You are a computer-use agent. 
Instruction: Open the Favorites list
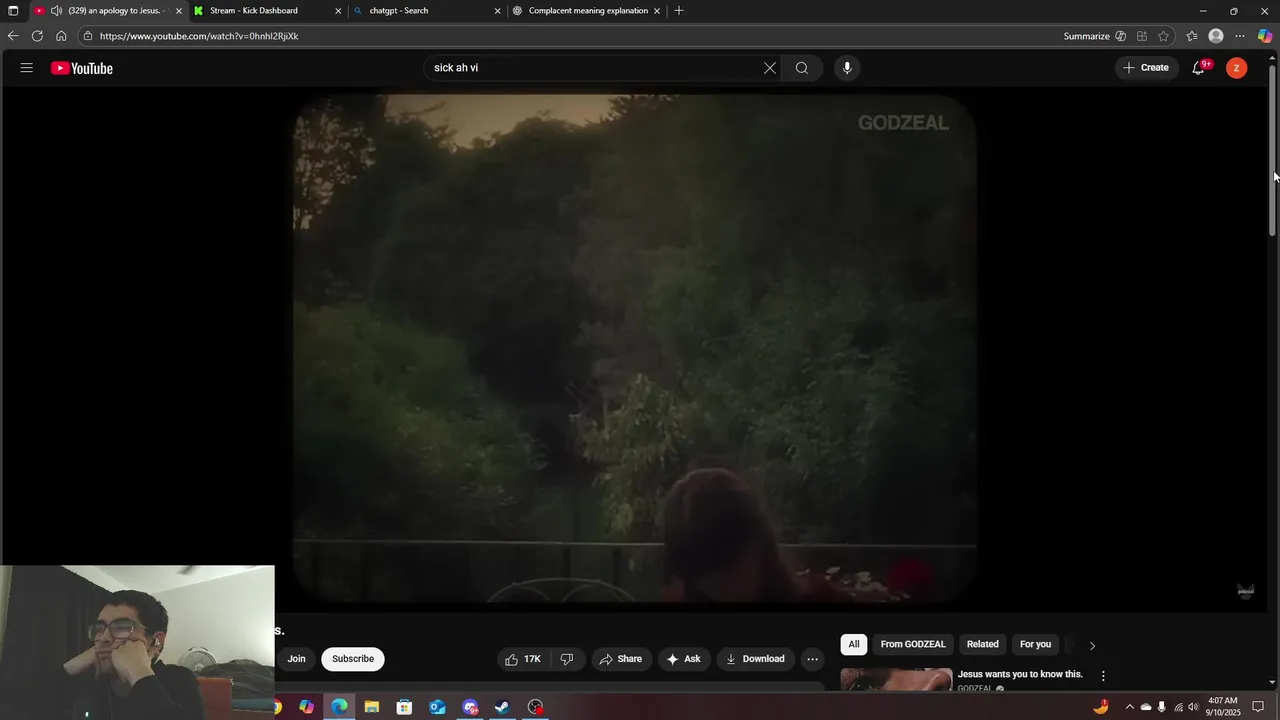pos(1191,36)
